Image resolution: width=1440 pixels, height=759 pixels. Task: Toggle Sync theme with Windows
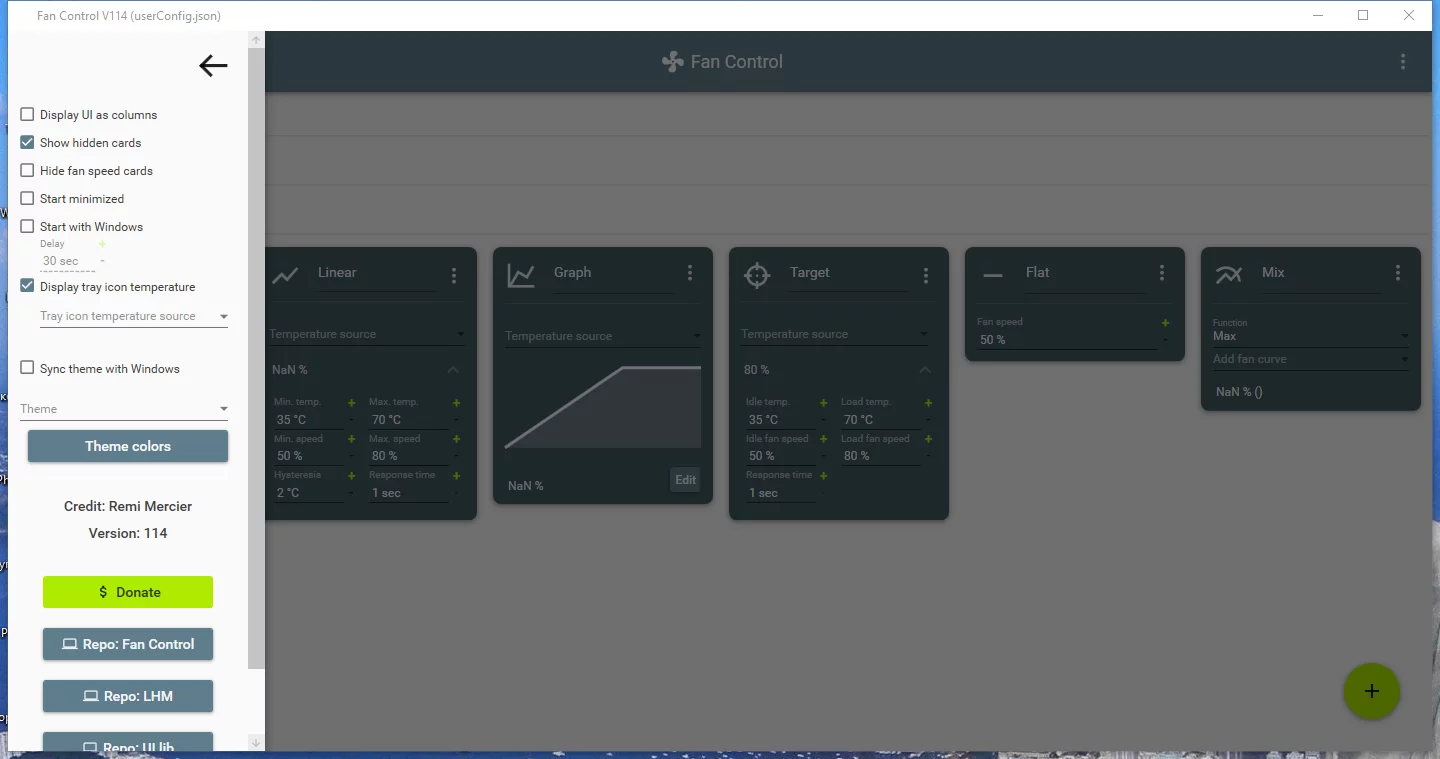coord(27,369)
